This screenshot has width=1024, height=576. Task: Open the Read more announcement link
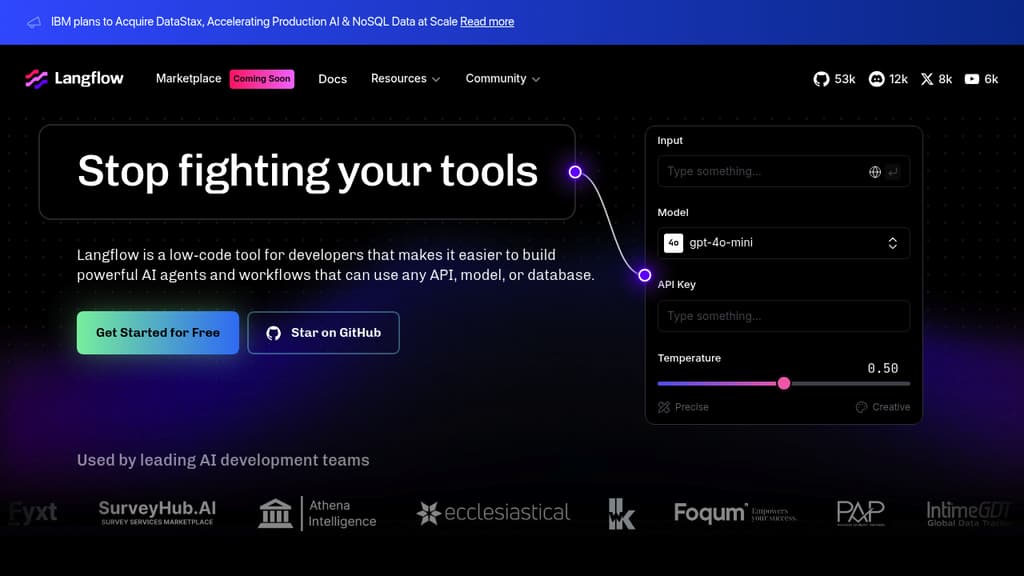[x=487, y=21]
